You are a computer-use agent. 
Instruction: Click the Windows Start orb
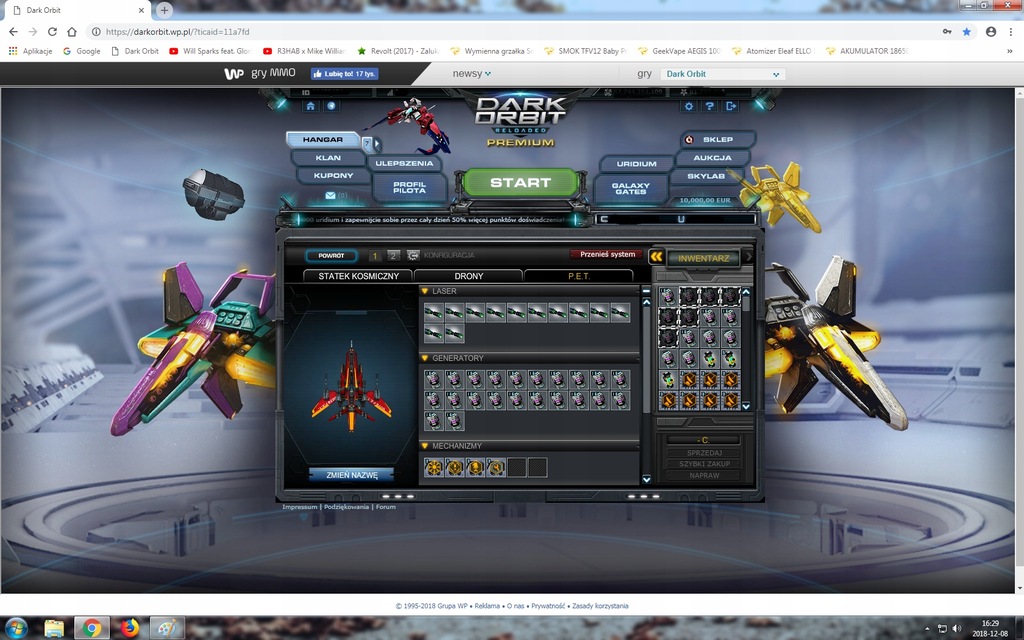(16, 628)
